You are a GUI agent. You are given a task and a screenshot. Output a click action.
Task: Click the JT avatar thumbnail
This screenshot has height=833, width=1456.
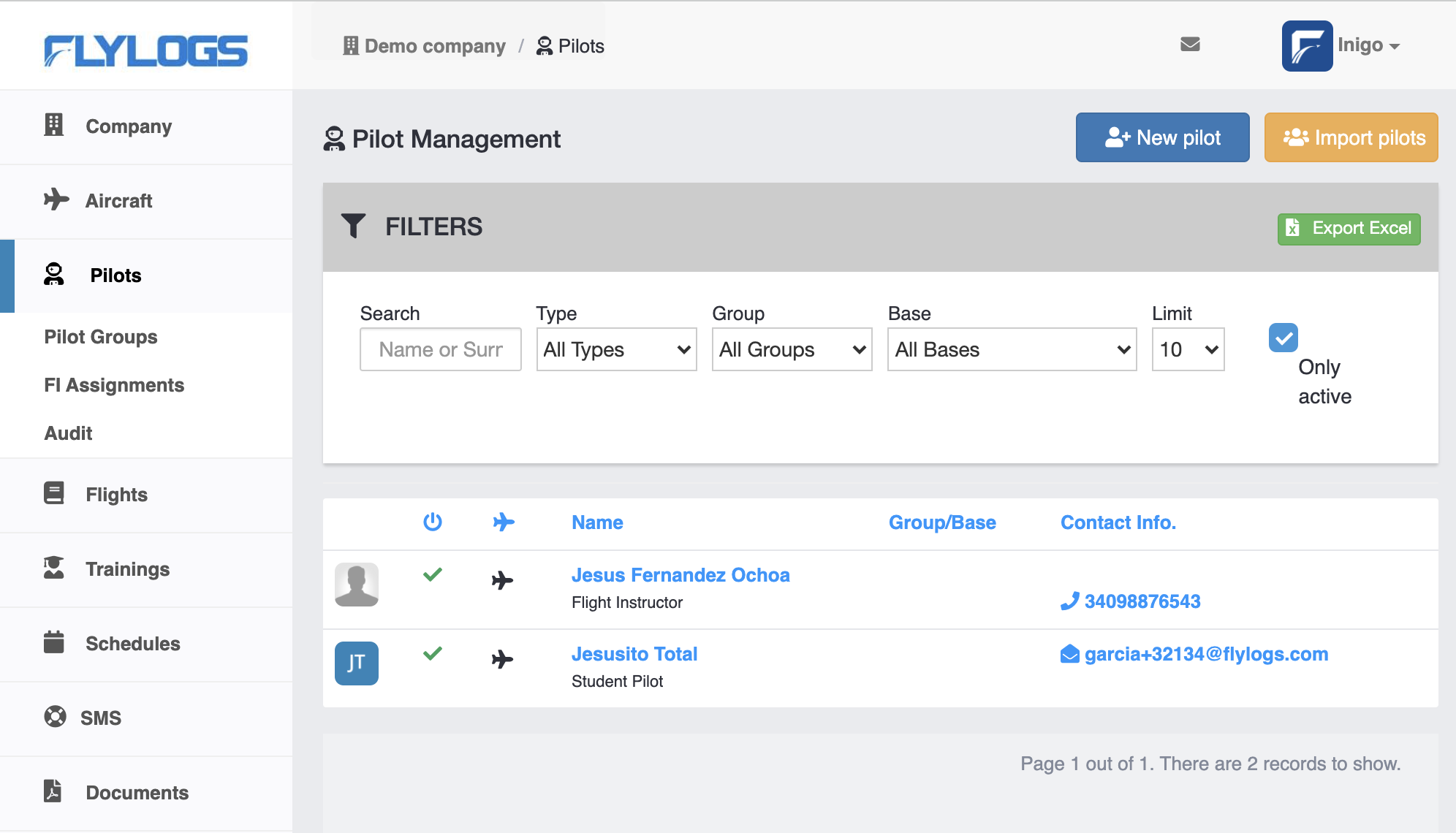tap(357, 663)
